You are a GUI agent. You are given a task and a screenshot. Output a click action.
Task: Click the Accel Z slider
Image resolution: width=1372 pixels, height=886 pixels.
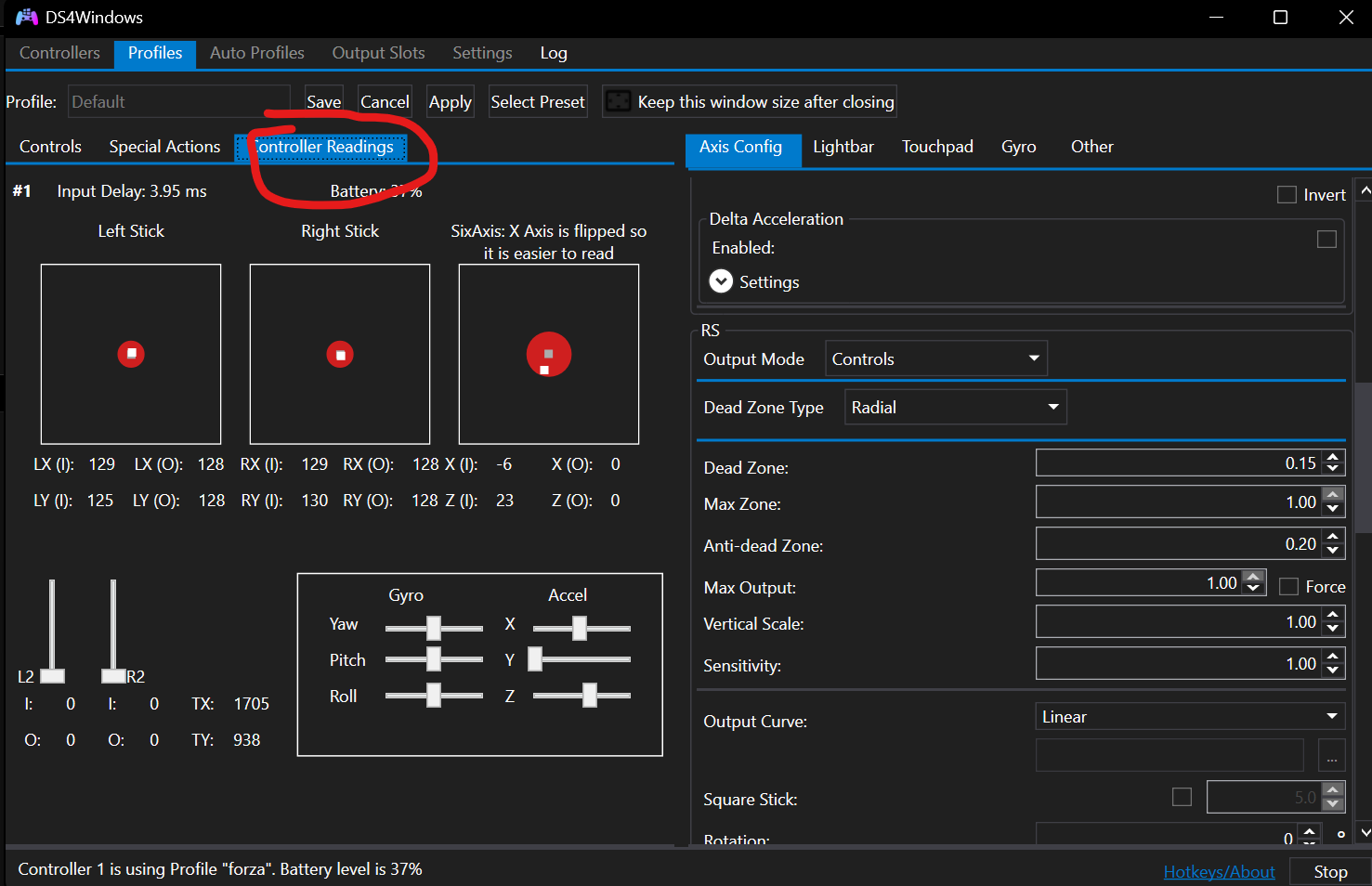tap(581, 695)
